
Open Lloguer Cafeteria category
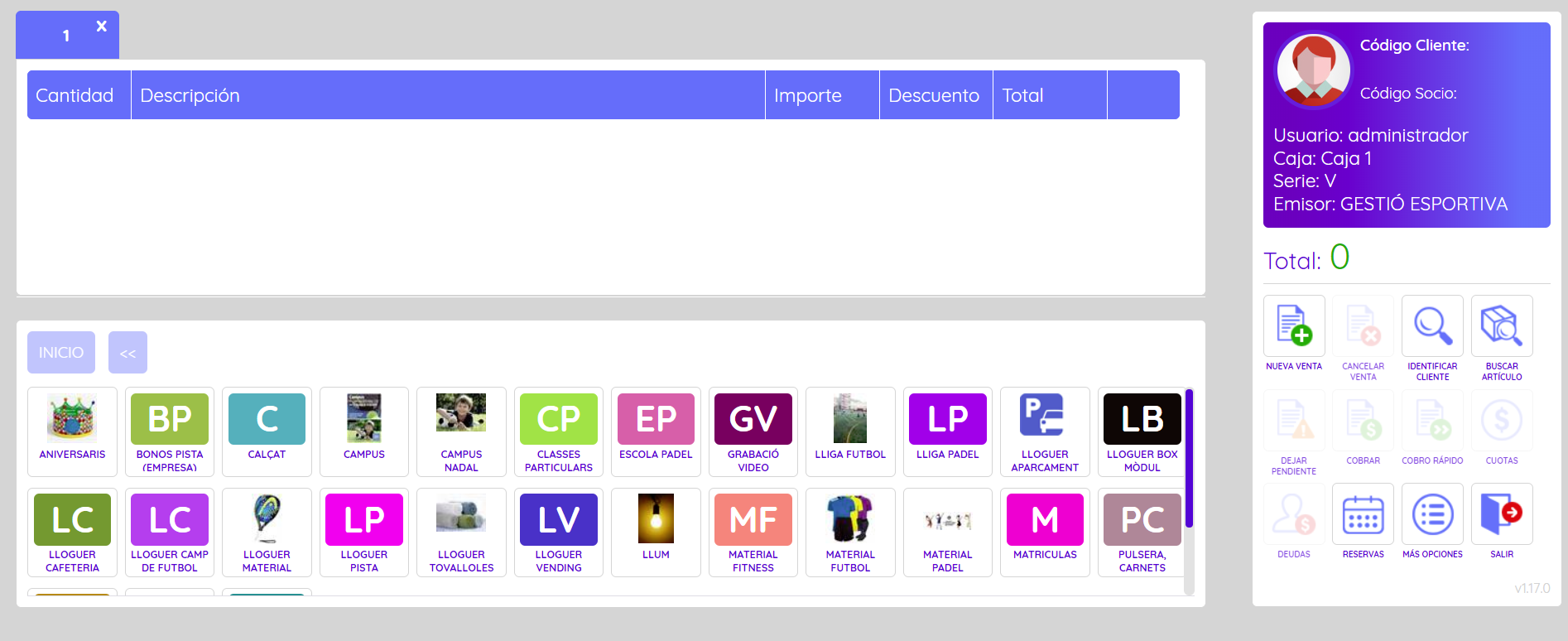(x=72, y=533)
